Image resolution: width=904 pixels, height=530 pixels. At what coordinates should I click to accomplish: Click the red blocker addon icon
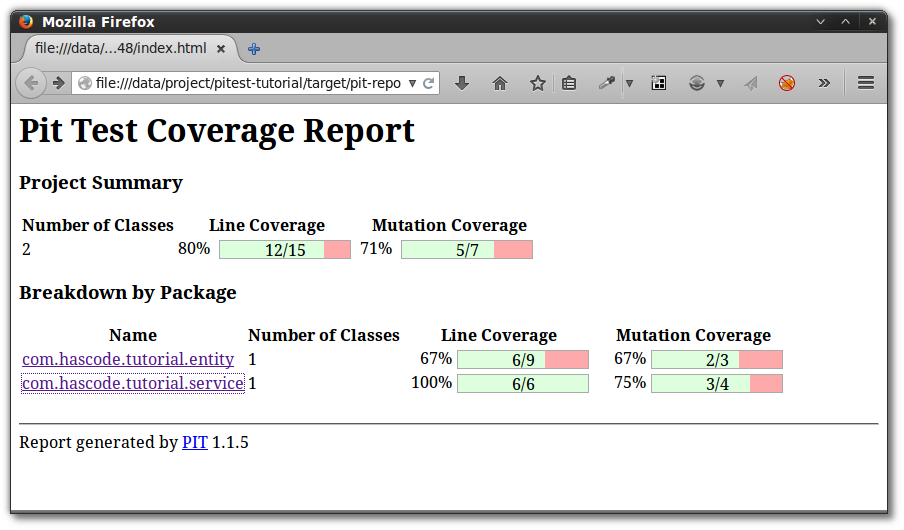click(786, 83)
